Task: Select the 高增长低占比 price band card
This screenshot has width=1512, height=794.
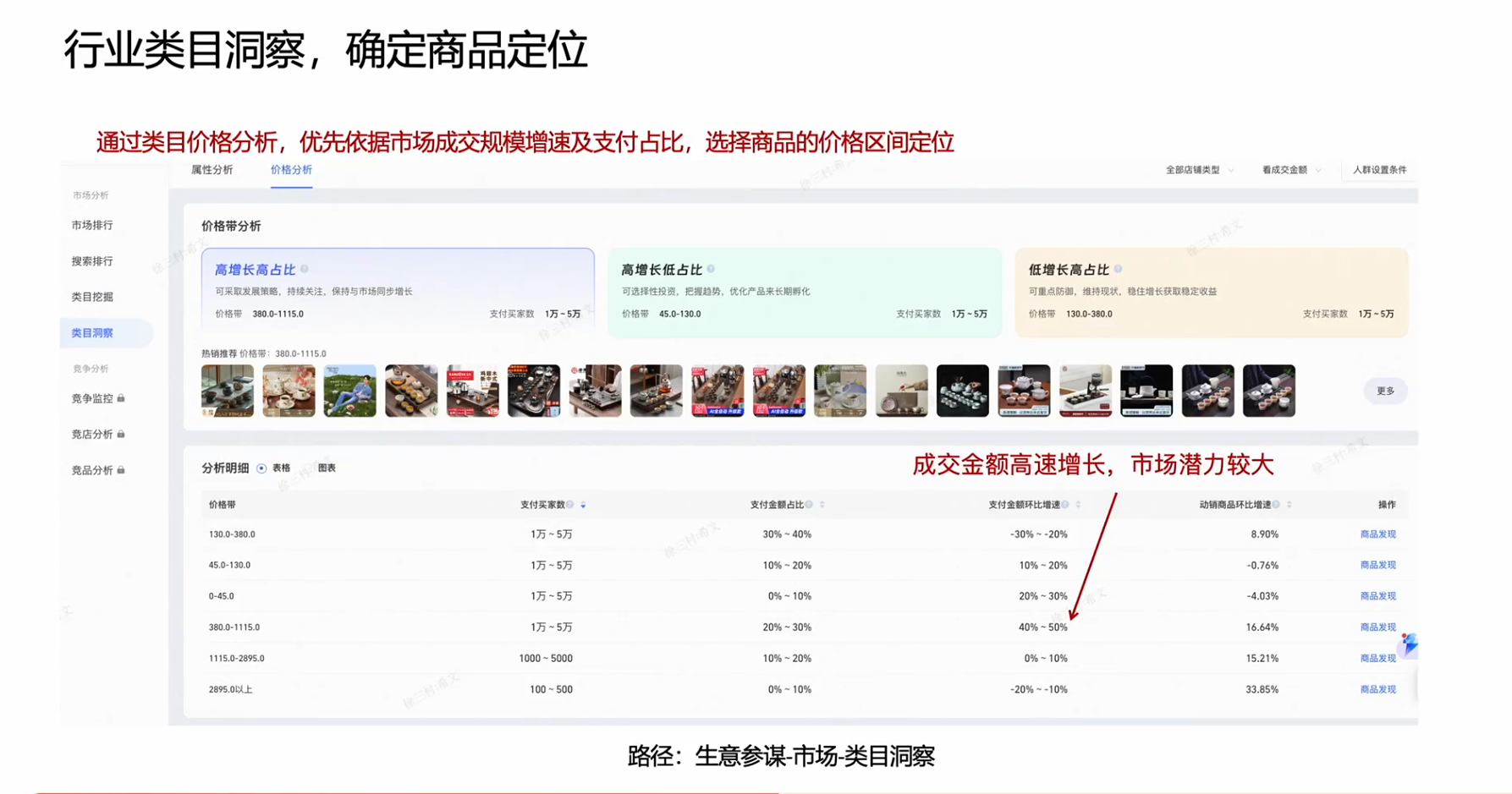Action: pyautogui.click(x=805, y=293)
